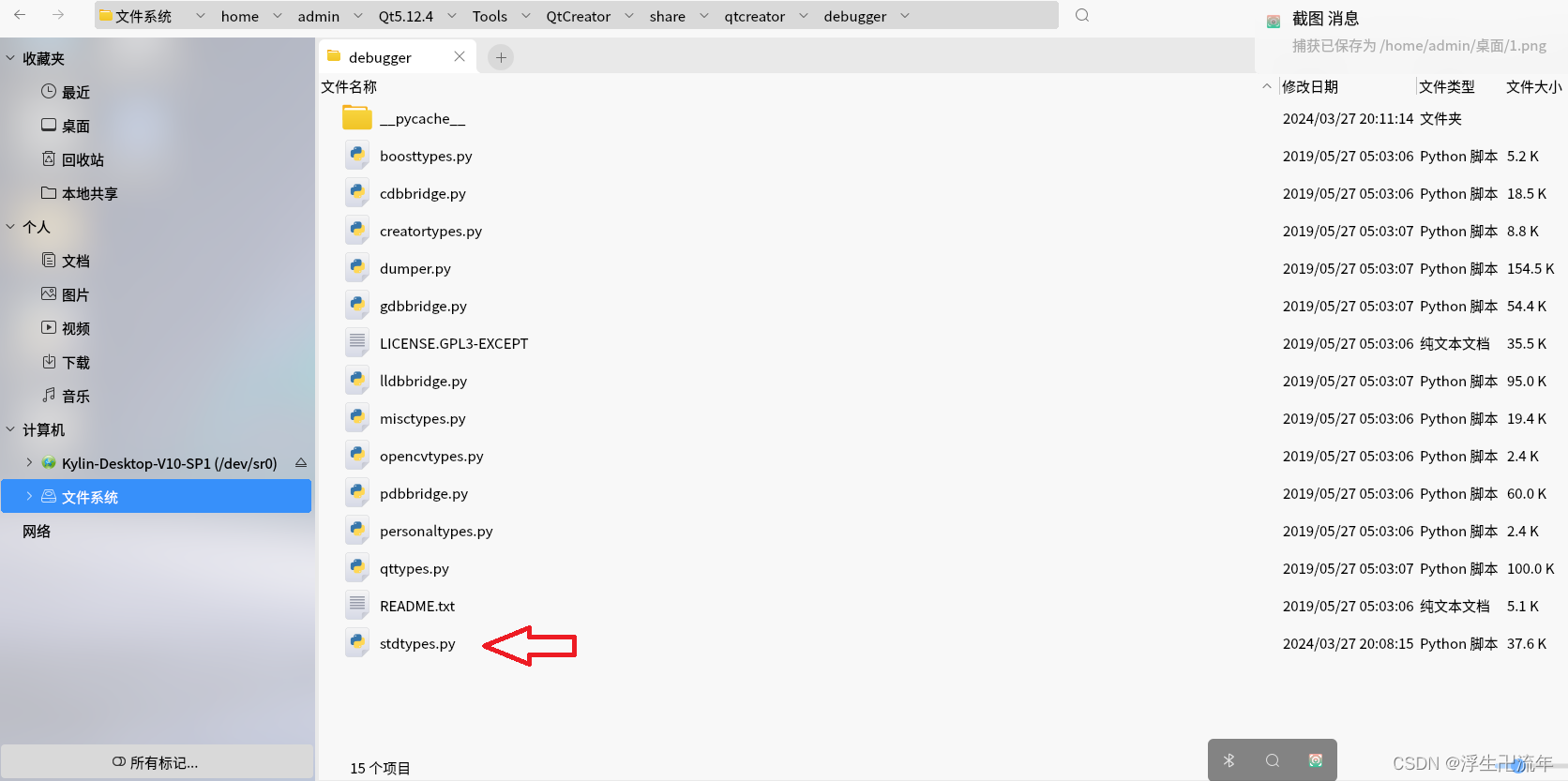Image resolution: width=1568 pixels, height=781 pixels.
Task: Select the gdbbridge.py file icon
Action: [x=357, y=306]
